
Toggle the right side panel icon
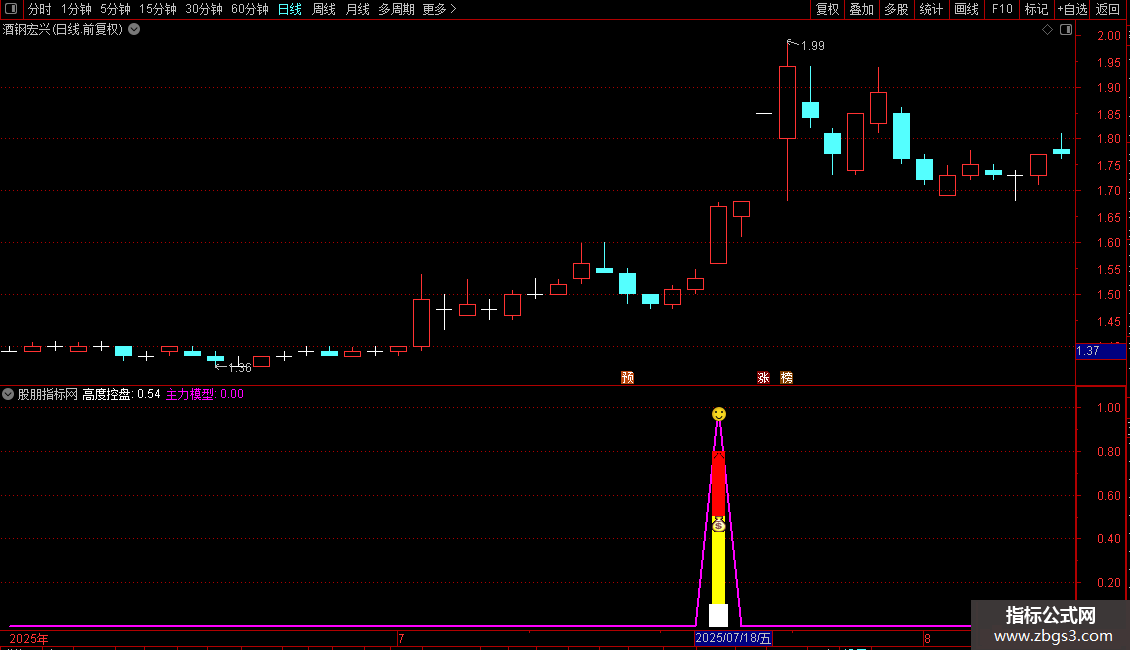(x=1066, y=30)
